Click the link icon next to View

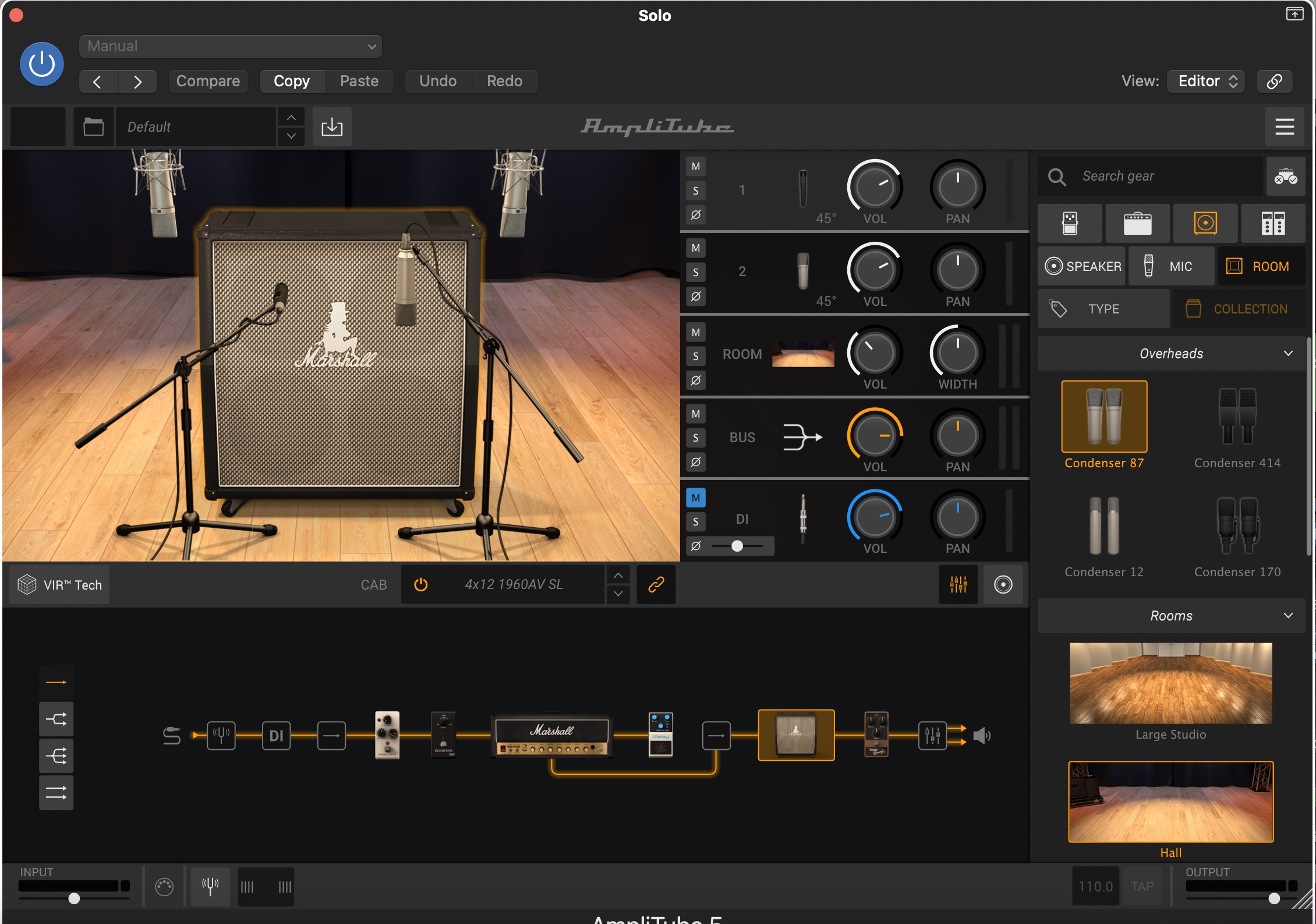(x=1275, y=81)
